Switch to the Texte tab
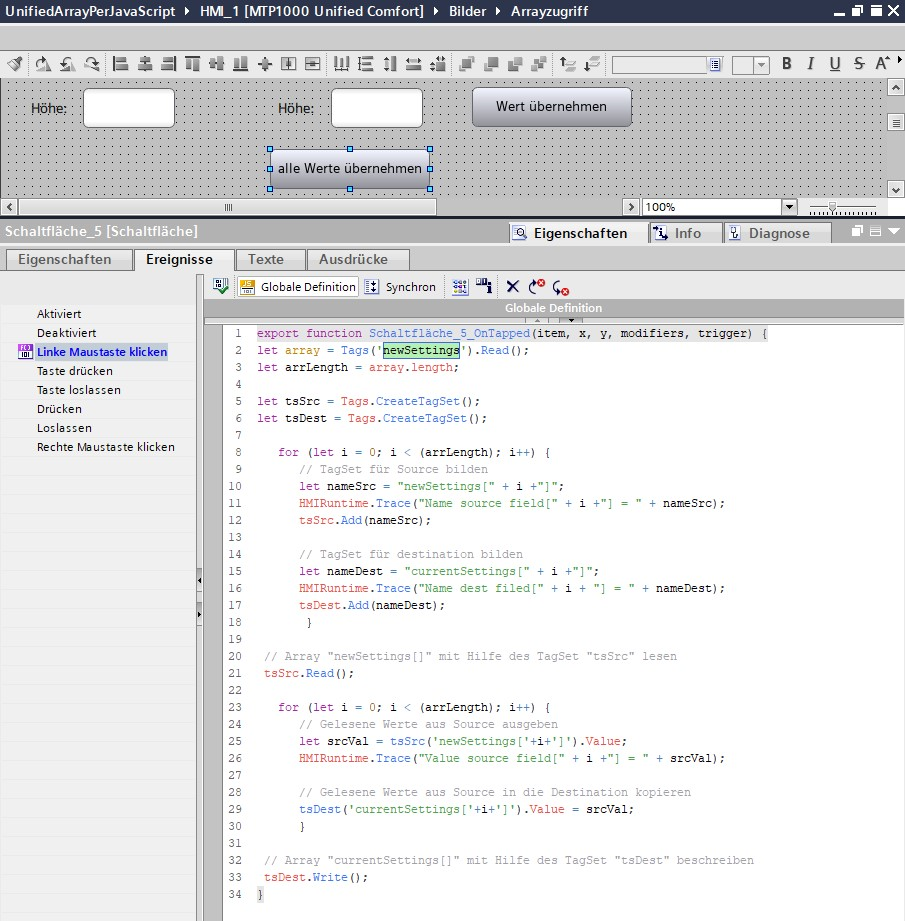This screenshot has width=905, height=921. point(266,259)
